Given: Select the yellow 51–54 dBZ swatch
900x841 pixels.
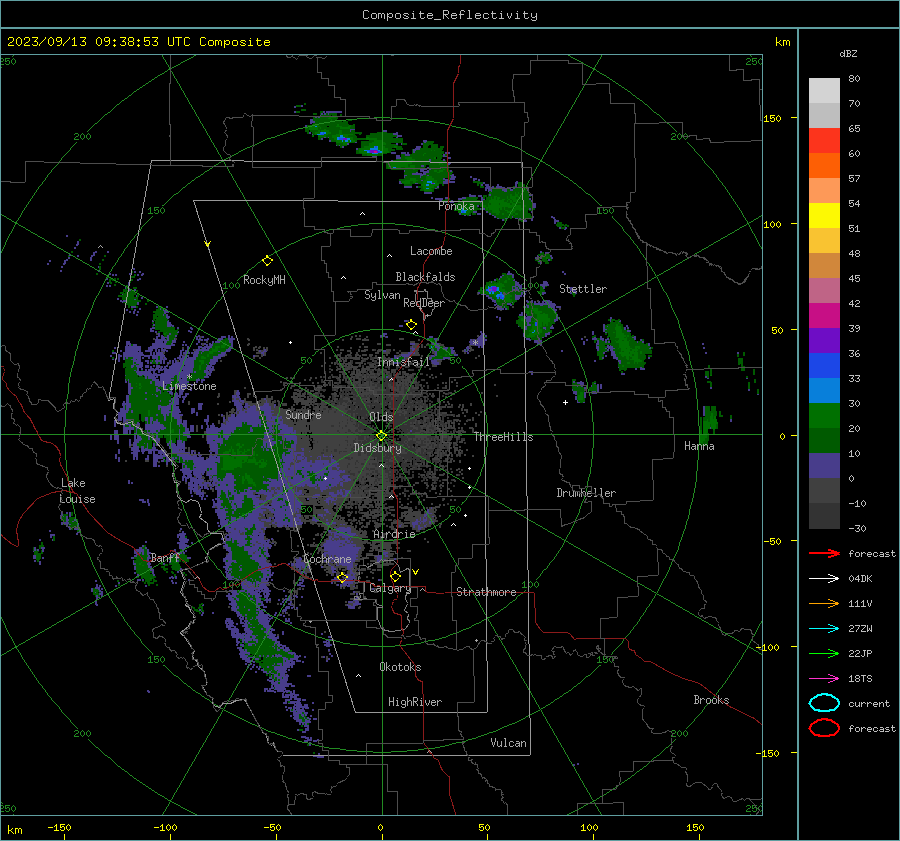Looking at the screenshot, I should tap(824, 216).
